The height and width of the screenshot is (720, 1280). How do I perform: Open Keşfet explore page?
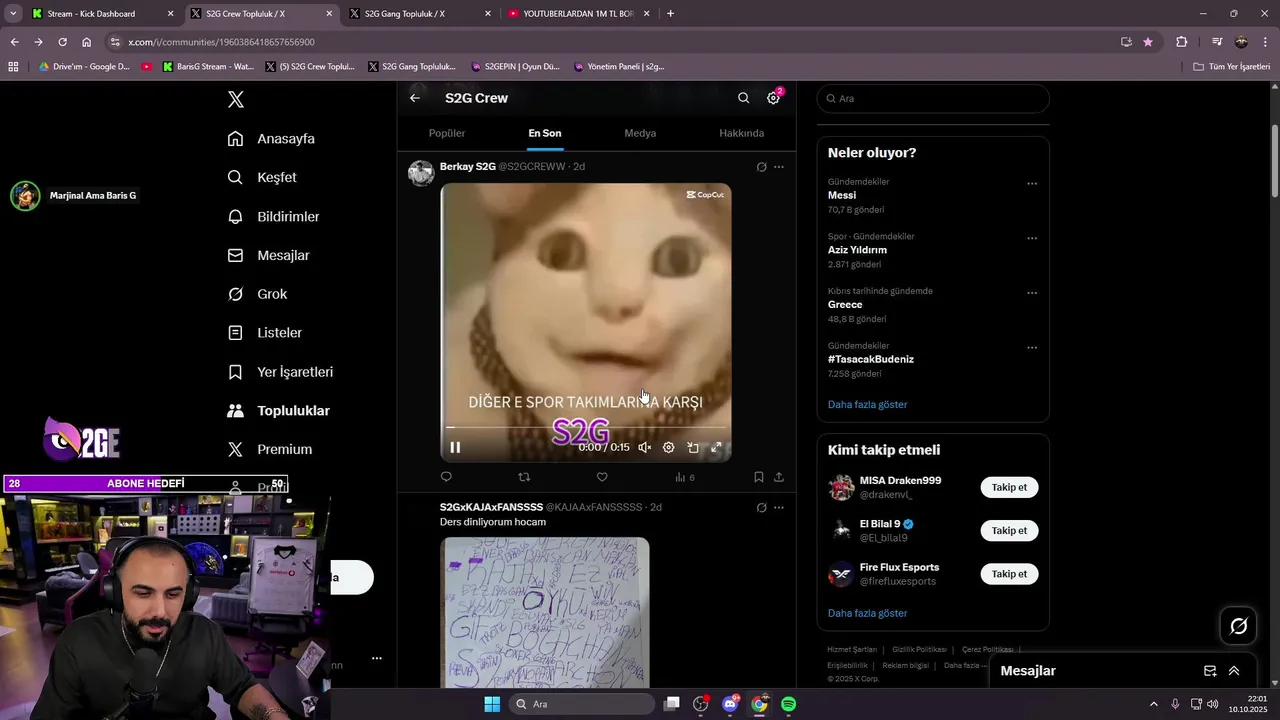[x=262, y=177]
